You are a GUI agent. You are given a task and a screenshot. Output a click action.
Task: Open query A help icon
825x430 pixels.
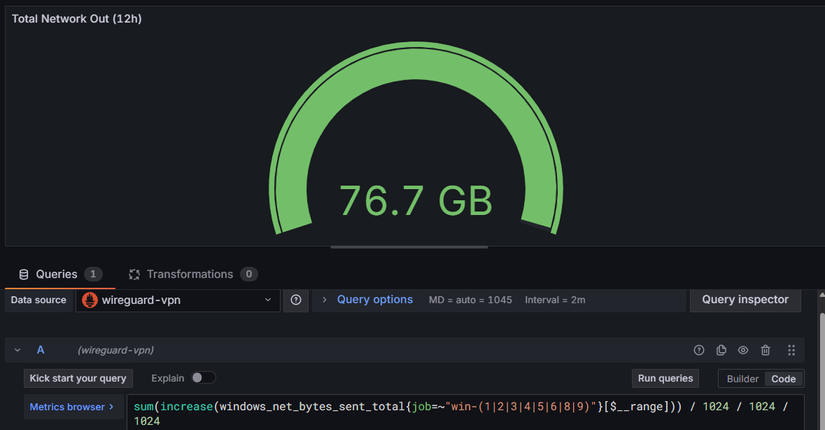(x=699, y=351)
